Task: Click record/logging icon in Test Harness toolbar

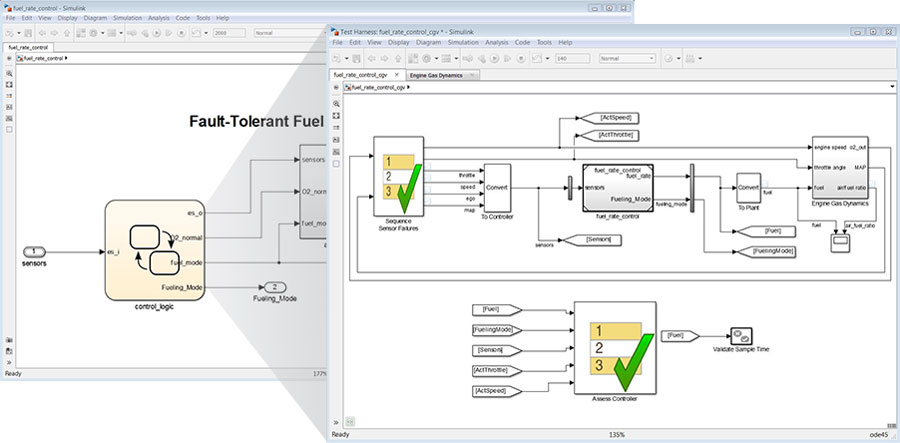Action: click(x=537, y=59)
